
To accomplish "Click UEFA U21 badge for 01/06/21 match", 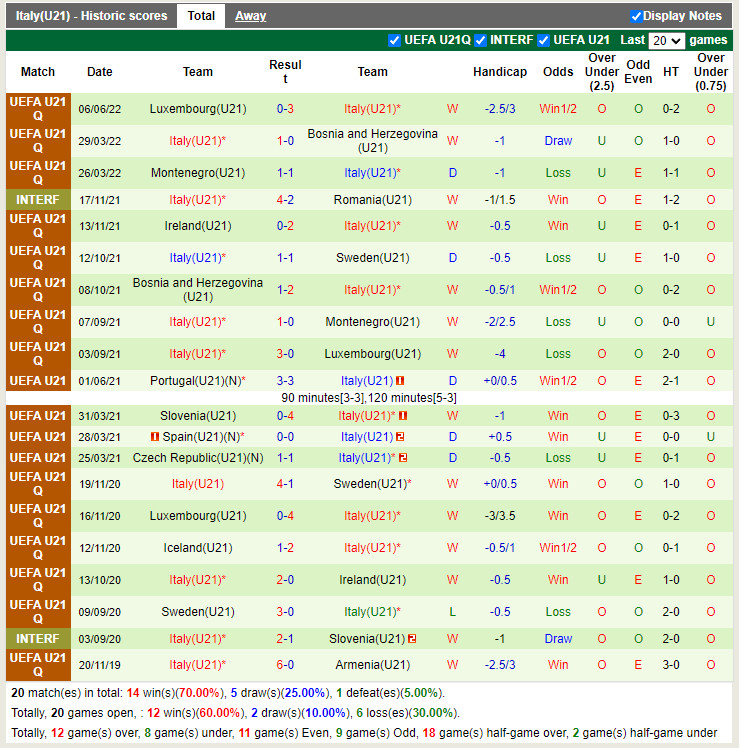I will click(38, 381).
